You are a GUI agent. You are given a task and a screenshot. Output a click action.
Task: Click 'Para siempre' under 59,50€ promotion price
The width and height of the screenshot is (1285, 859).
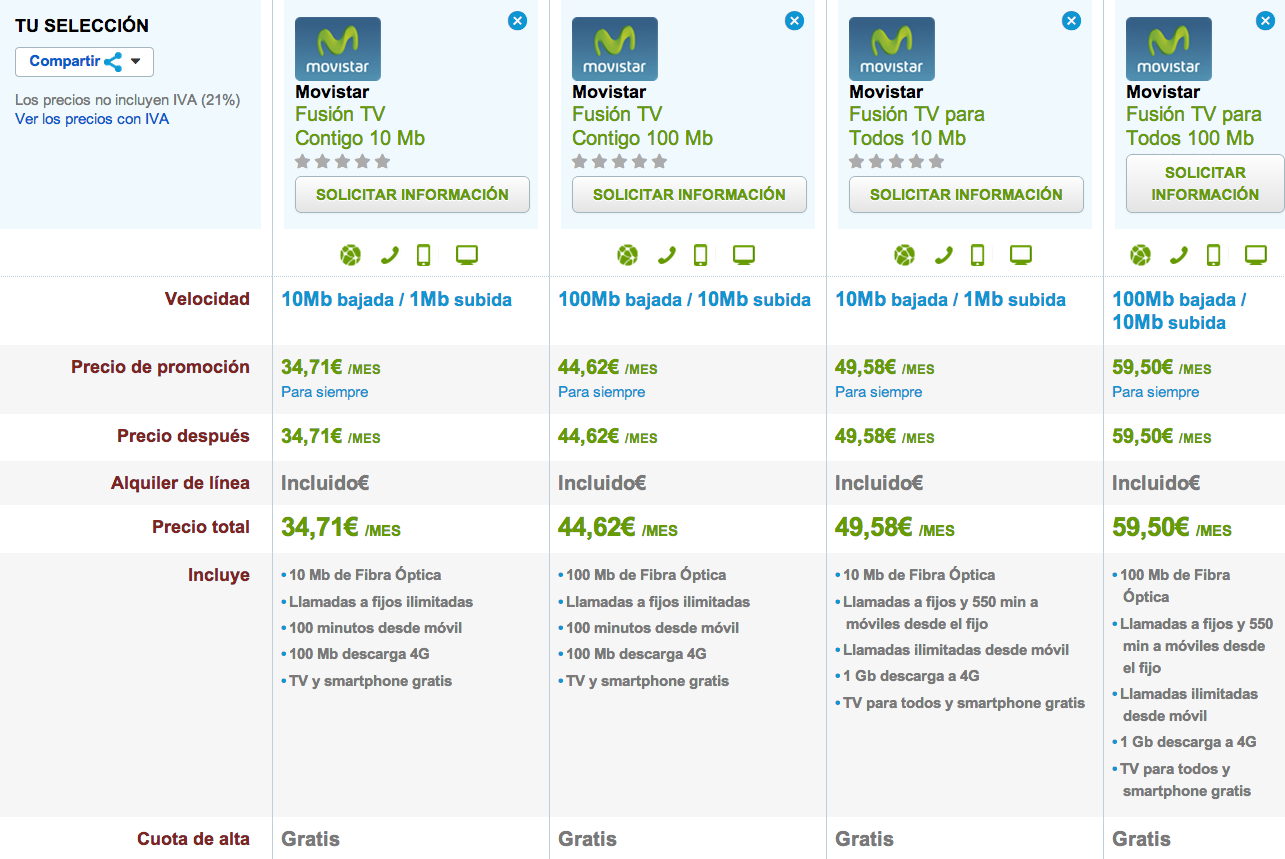point(1155,392)
